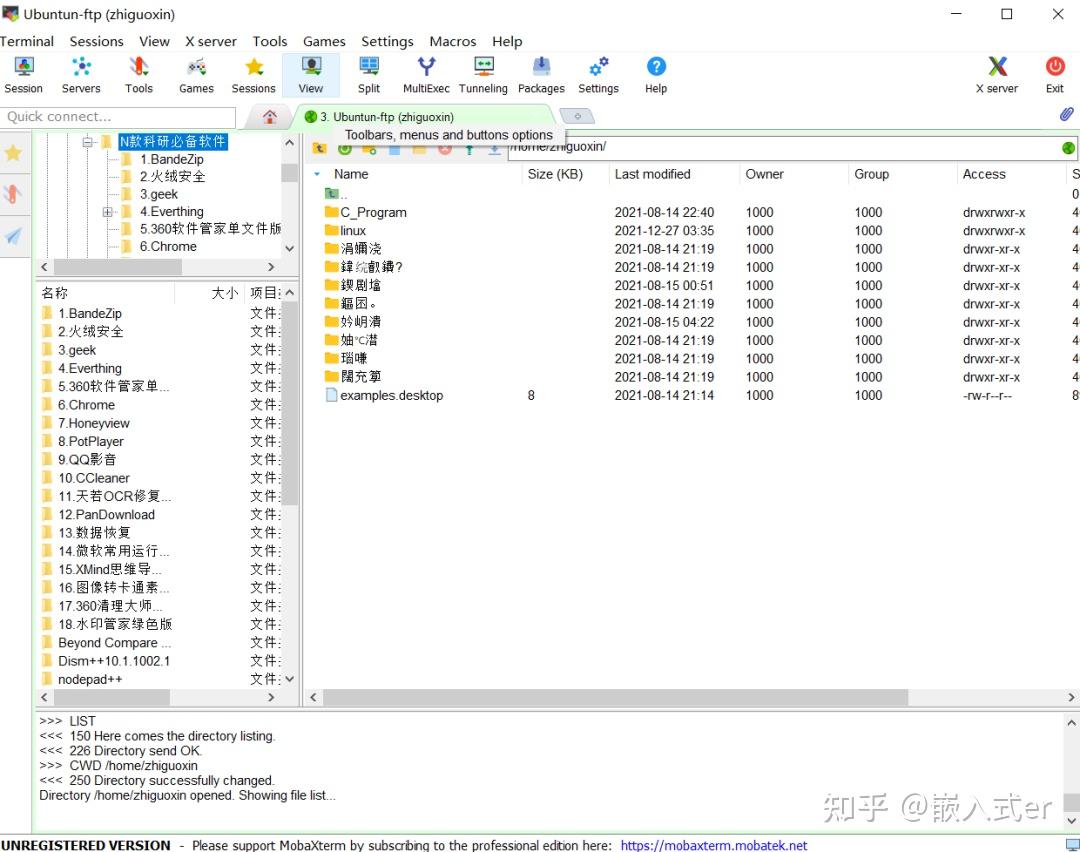Viewport: 1080px width, 852px height.
Task: Upload a file to the remote server
Action: (468, 148)
